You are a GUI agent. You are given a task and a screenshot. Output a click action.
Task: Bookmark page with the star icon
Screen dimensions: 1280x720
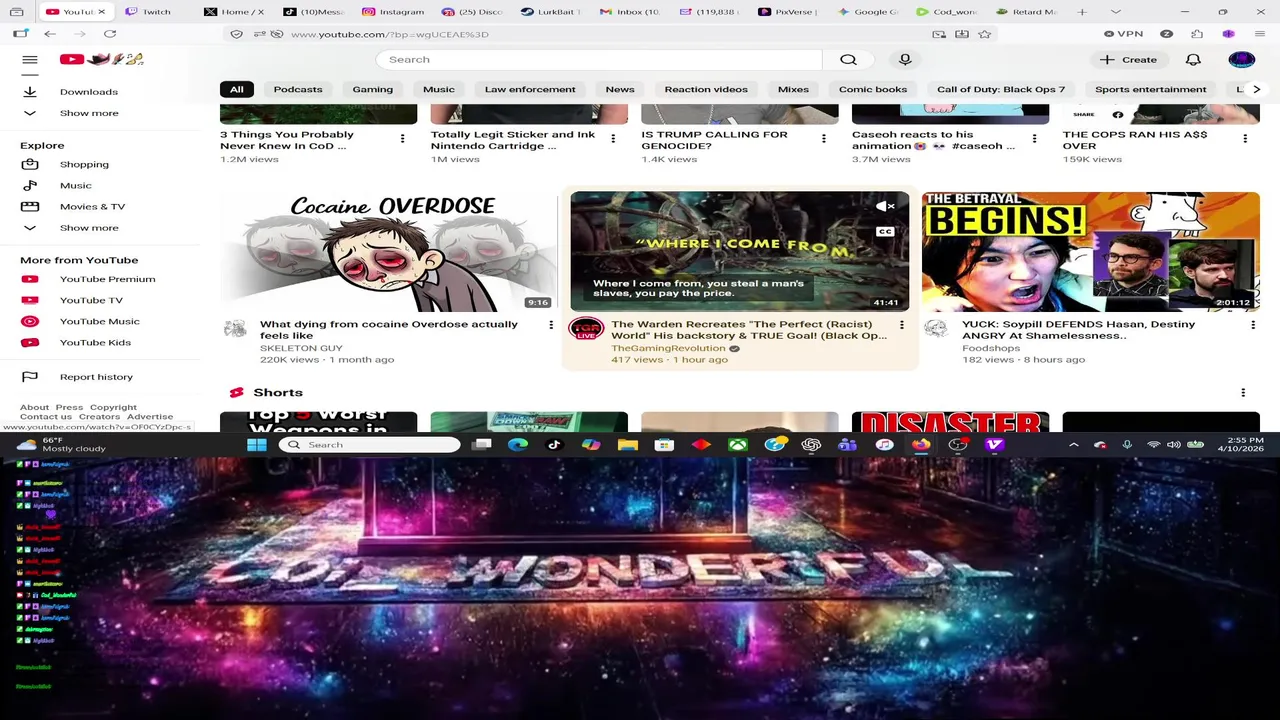(985, 34)
